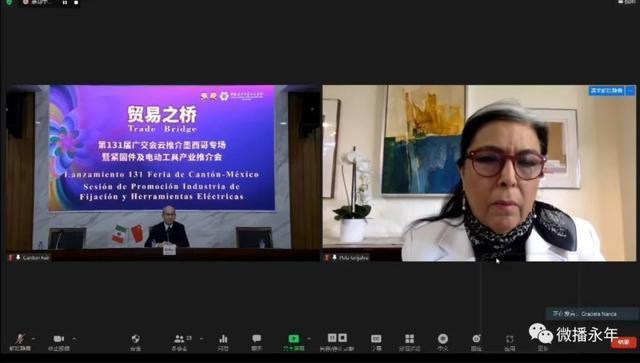This screenshot has width=640, height=363.
Task: Expand video options arrow beside camera
Action: pos(74,339)
